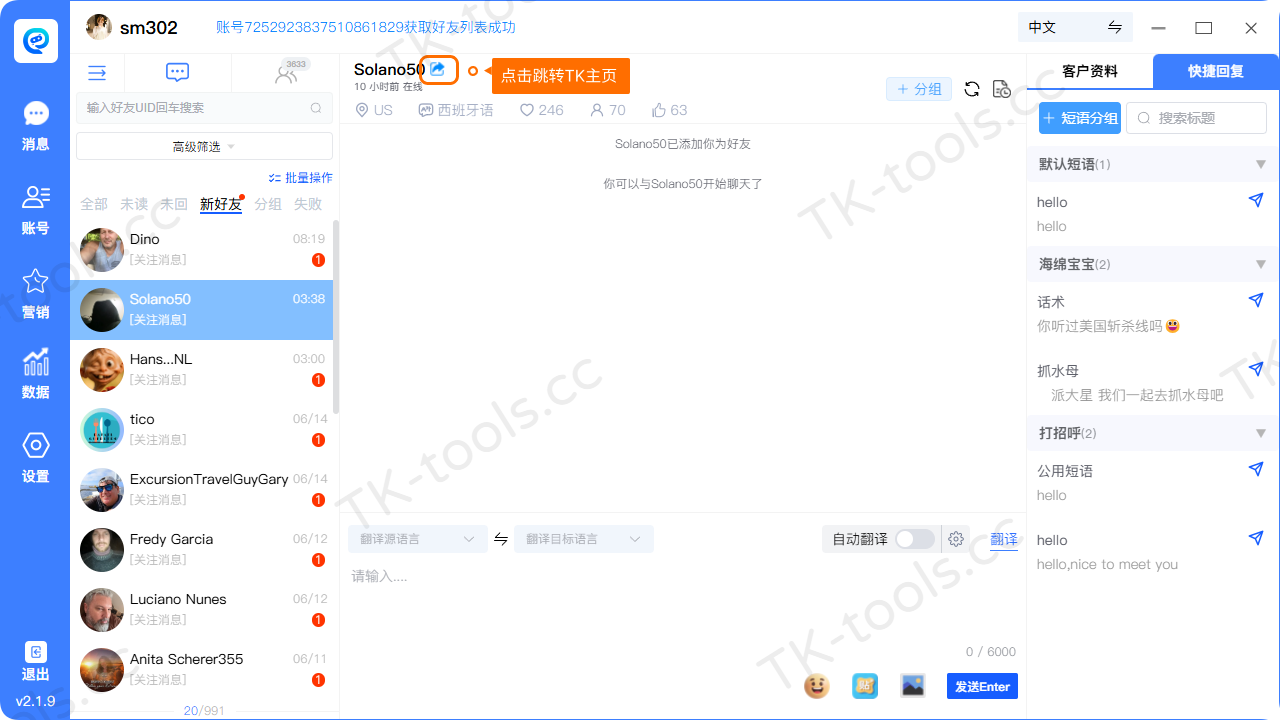Screen dimensions: 1280x720
Task: Focus the 搜索标题 search title field
Action: click(1196, 118)
